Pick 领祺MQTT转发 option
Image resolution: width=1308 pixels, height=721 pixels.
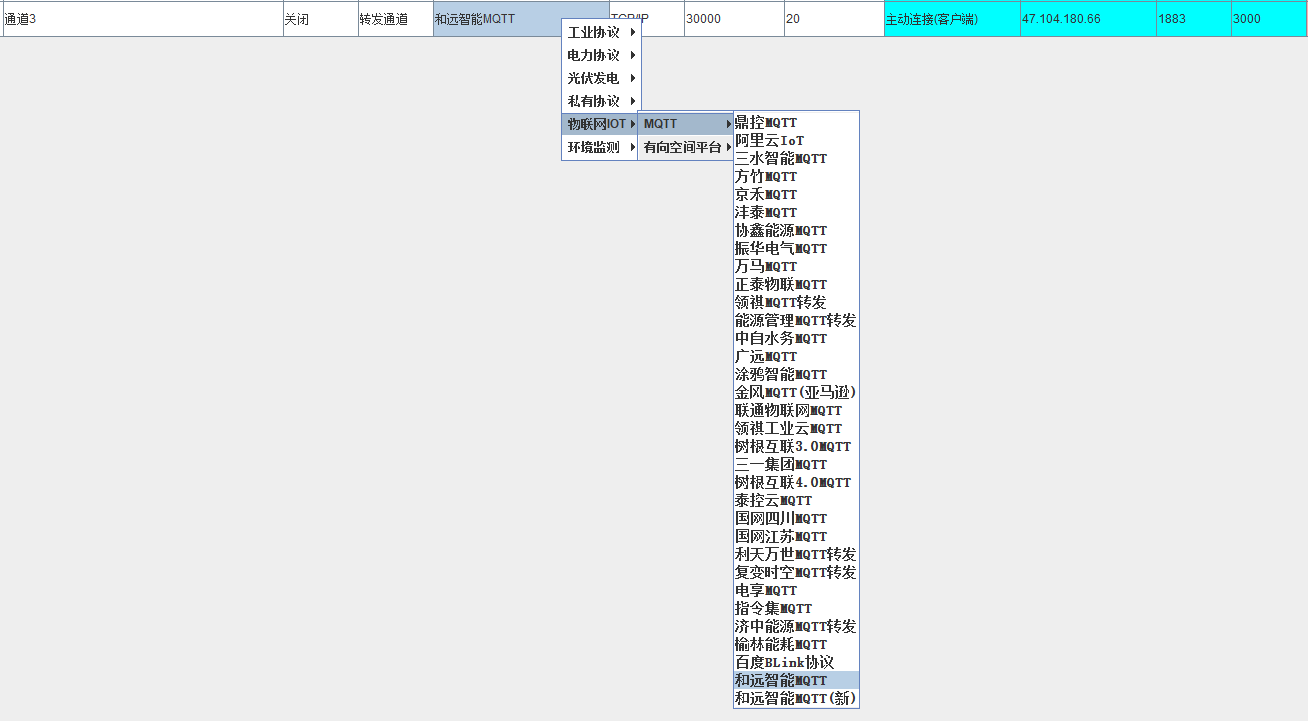click(x=796, y=302)
